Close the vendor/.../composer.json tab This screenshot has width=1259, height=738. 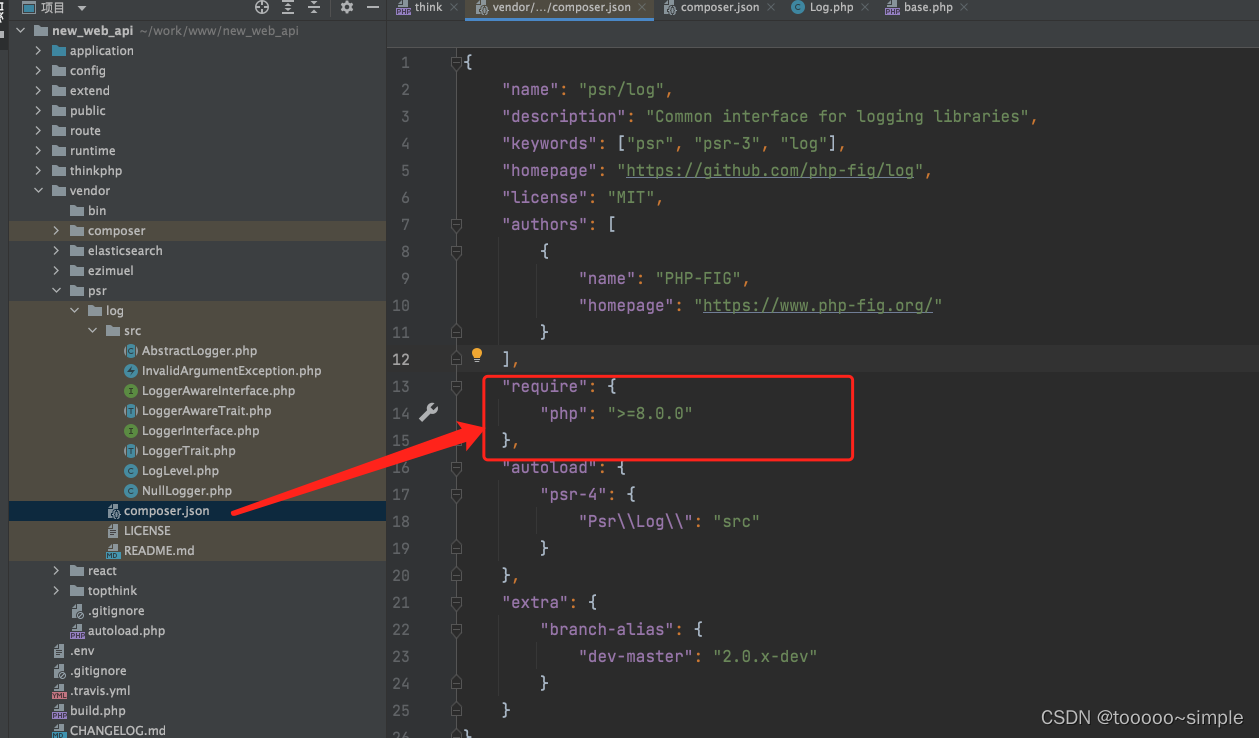click(641, 7)
